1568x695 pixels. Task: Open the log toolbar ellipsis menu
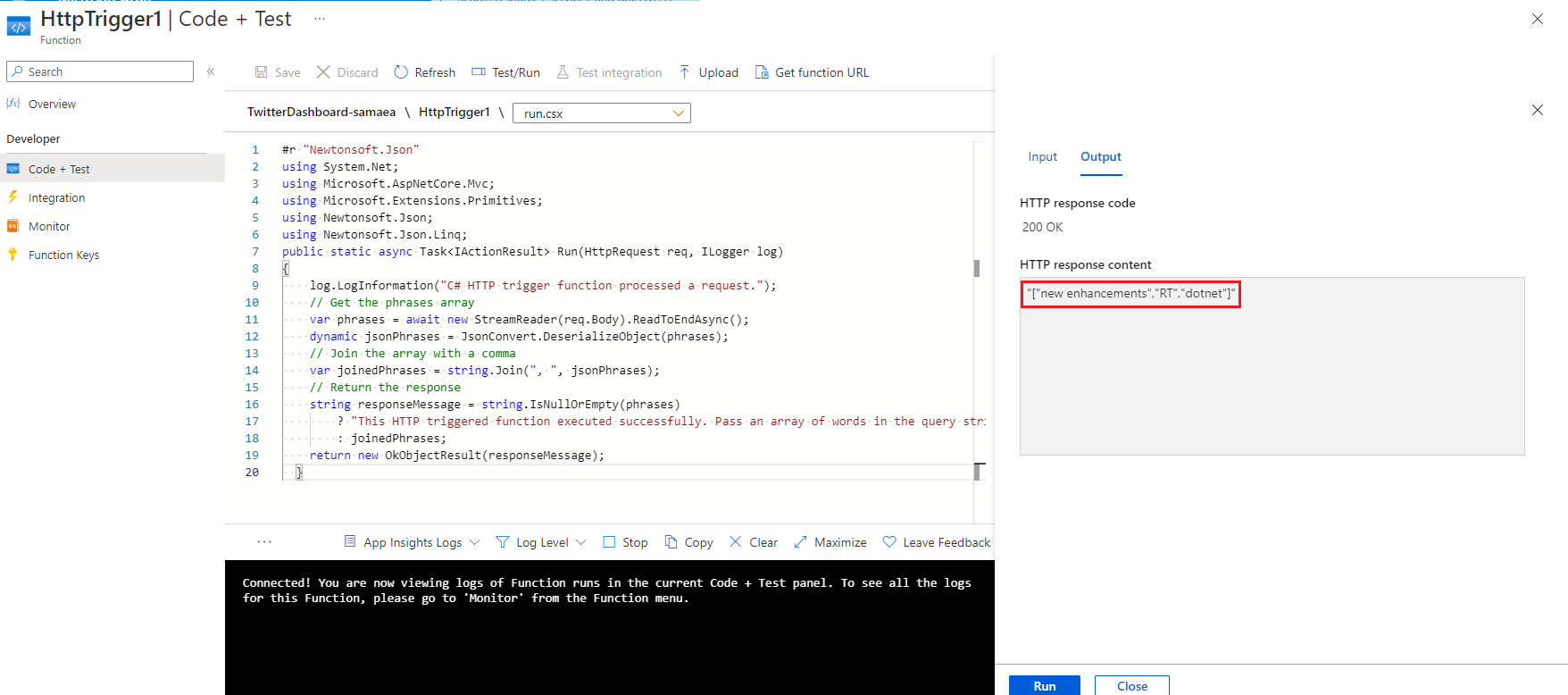tap(264, 541)
